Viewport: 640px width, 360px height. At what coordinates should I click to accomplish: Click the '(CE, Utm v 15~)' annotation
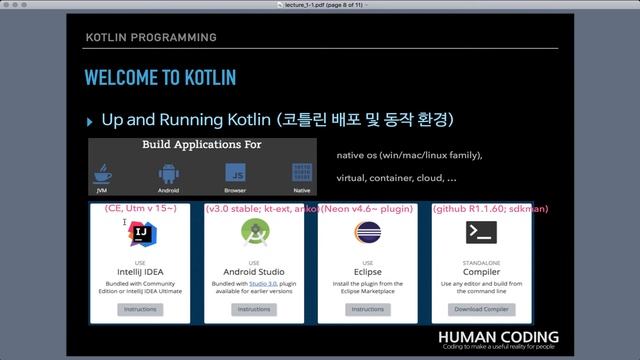(x=141, y=208)
